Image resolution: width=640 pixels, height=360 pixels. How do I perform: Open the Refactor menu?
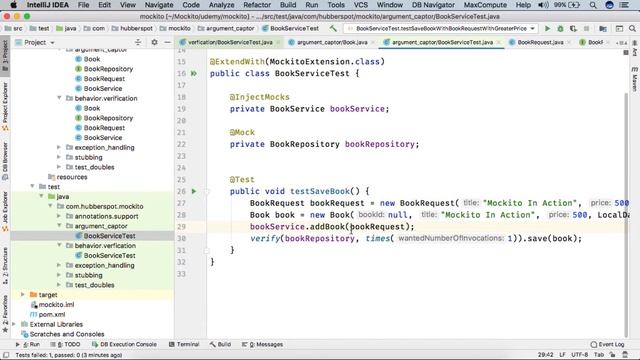[257, 5]
